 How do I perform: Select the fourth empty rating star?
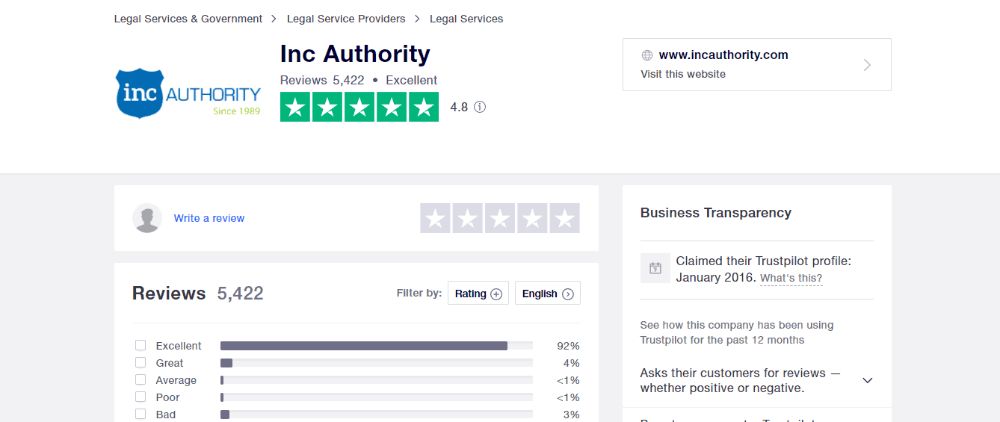pyautogui.click(x=532, y=218)
